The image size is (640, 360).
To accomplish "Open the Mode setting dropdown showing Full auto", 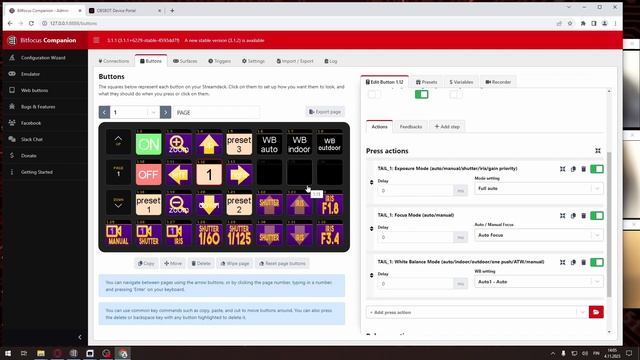I will pyautogui.click(x=538, y=189).
